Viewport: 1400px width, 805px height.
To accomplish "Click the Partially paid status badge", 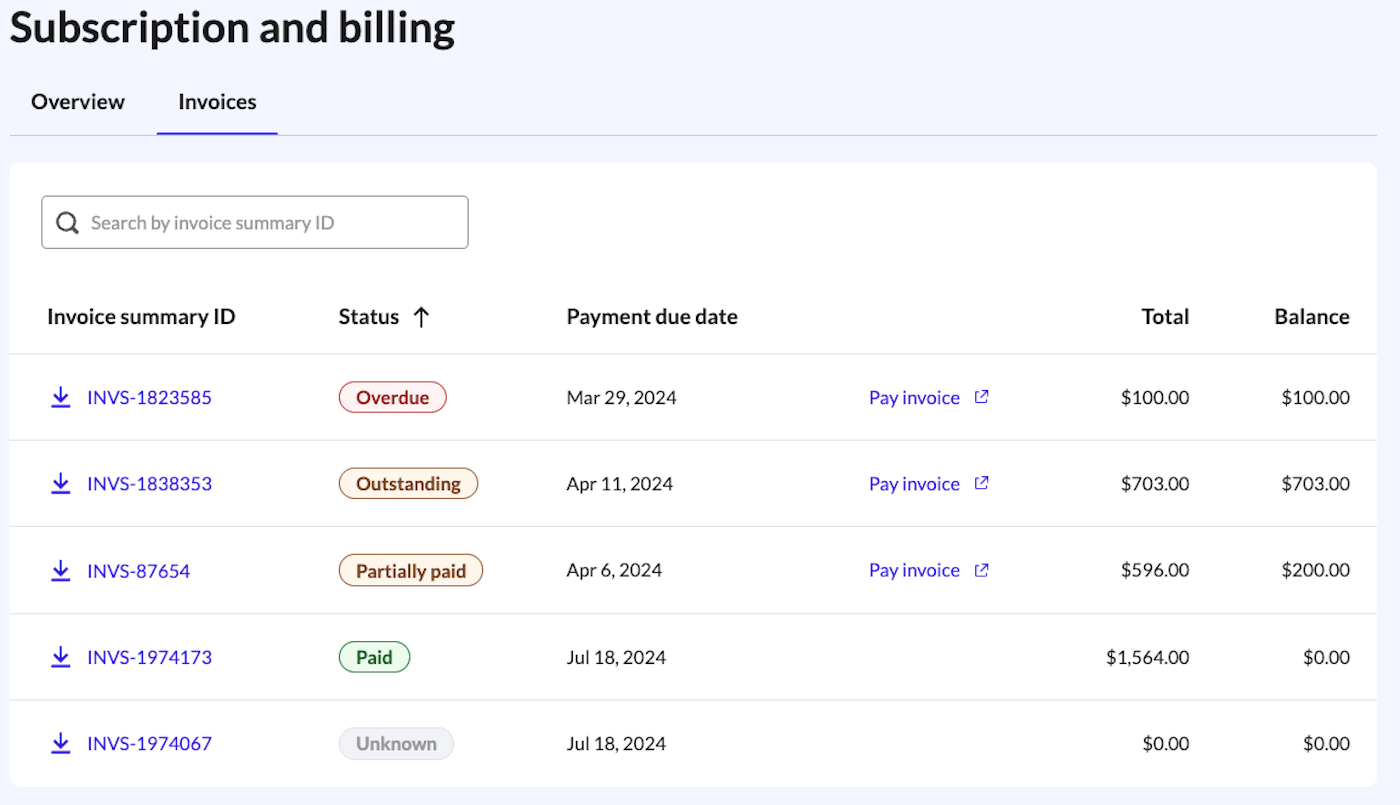I will [x=411, y=571].
